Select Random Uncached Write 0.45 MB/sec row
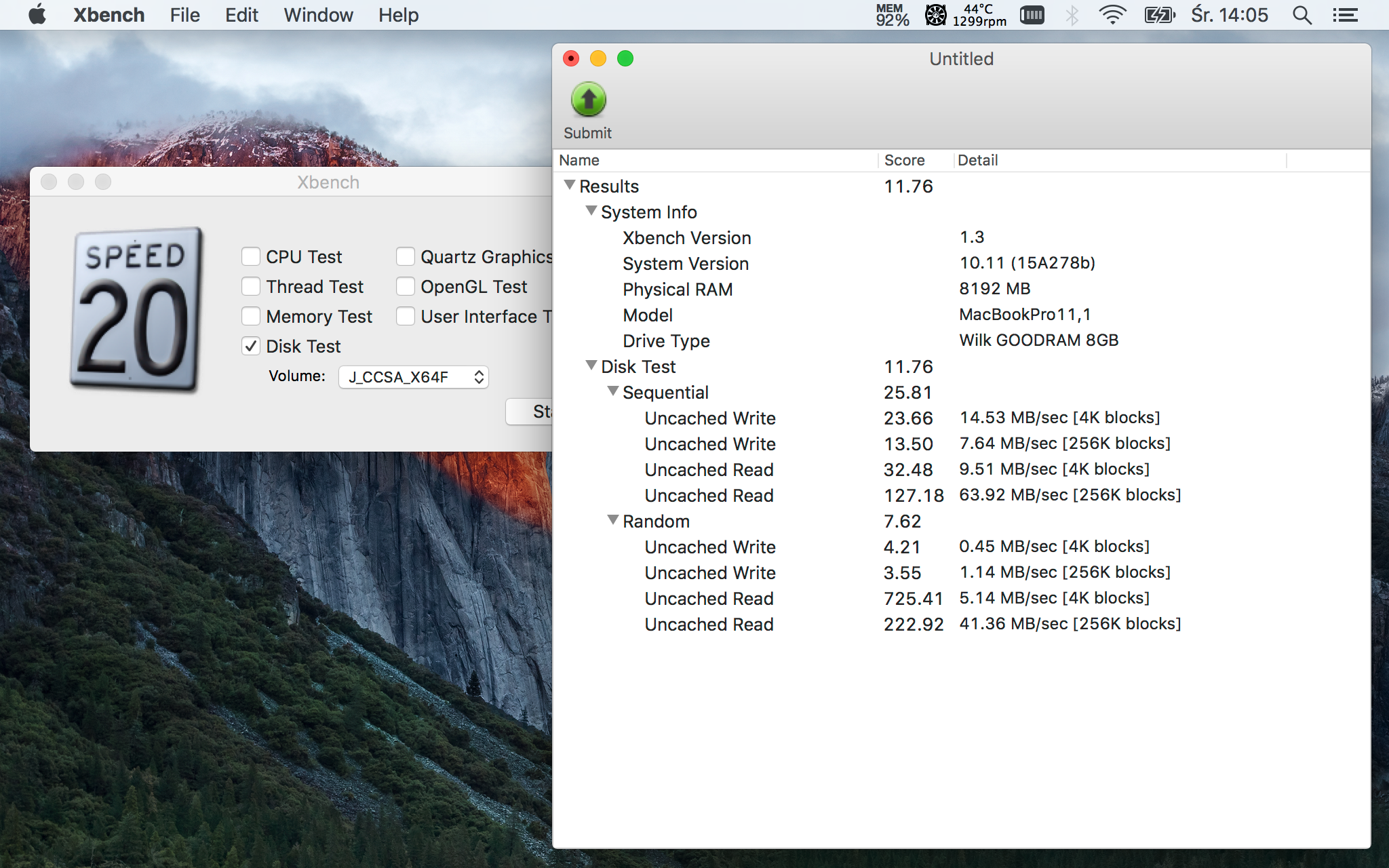Viewport: 1389px width, 868px height. 961,547
